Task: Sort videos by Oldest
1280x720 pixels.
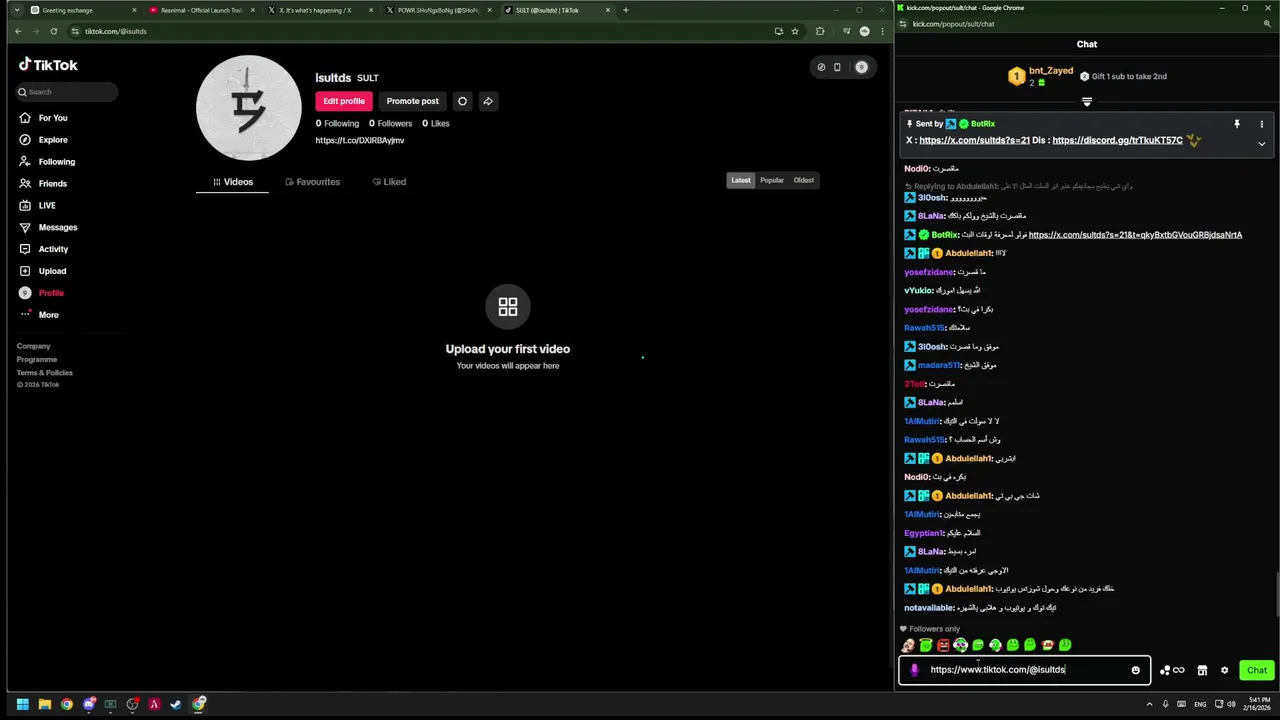Action: [804, 180]
